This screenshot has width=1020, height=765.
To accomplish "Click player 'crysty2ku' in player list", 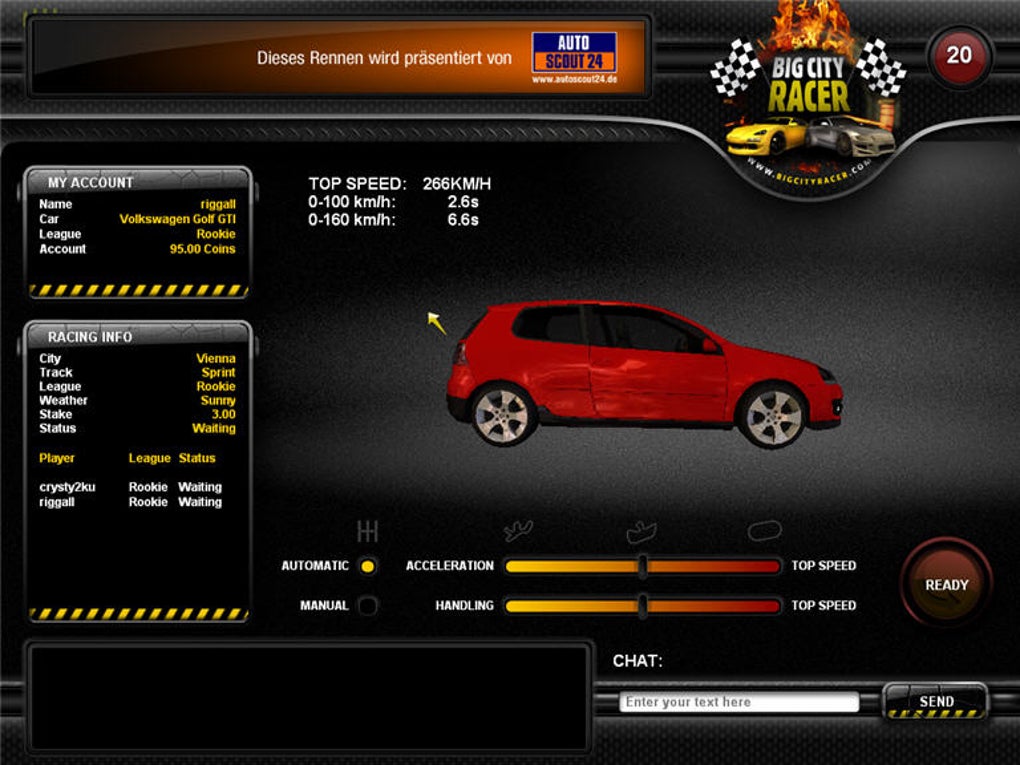I will [67, 487].
